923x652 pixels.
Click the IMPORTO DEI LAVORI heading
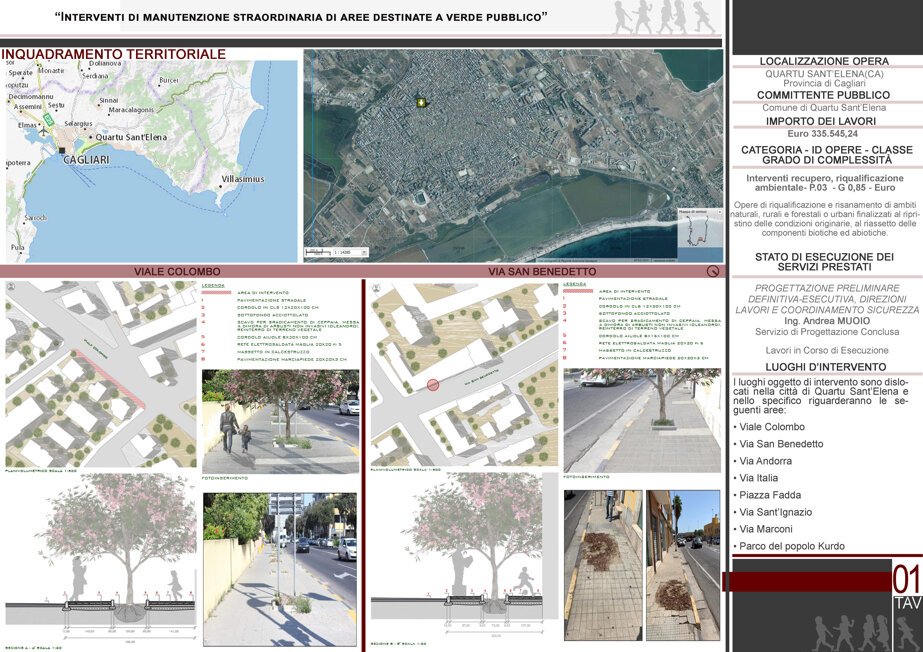click(x=821, y=121)
